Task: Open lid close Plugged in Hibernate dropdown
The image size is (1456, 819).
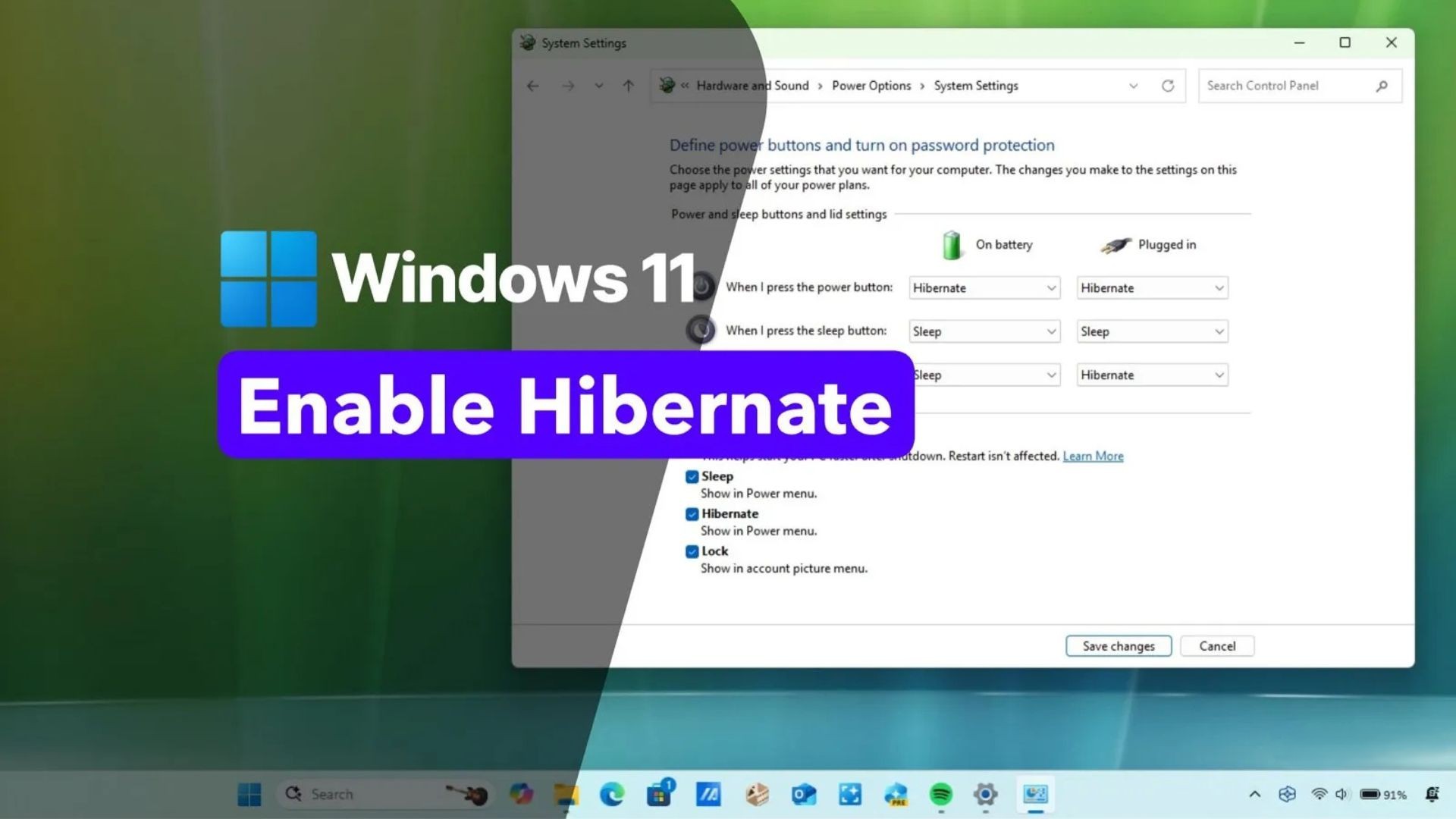Action: click(1152, 375)
